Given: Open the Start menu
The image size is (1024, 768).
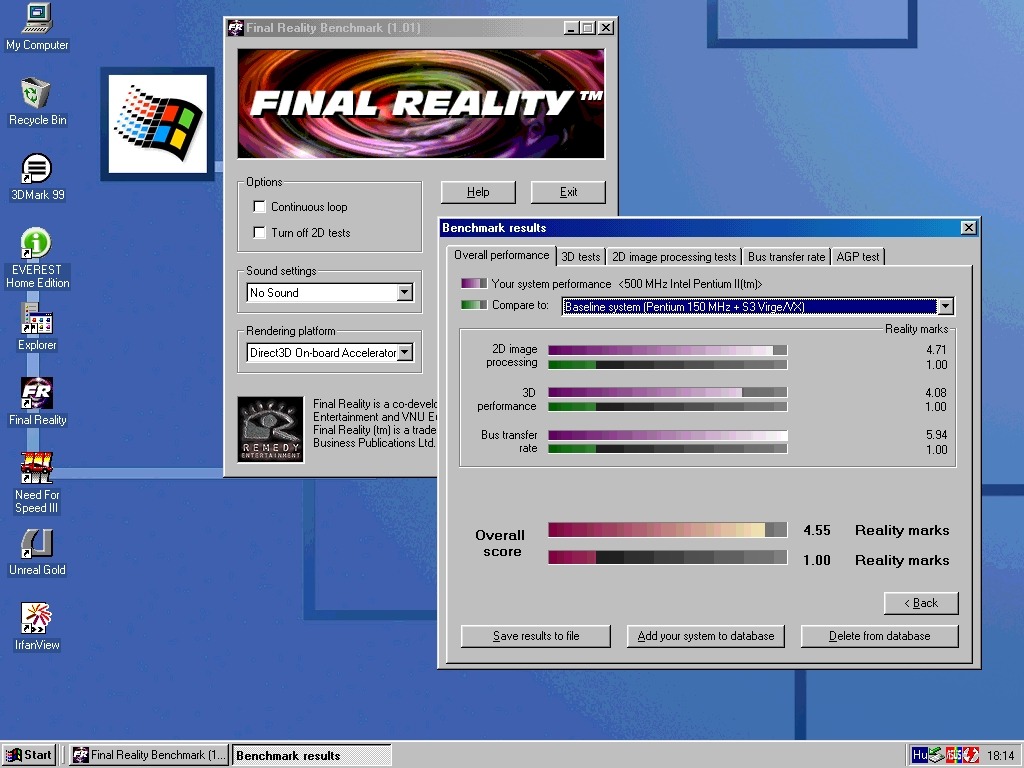Looking at the screenshot, I should pyautogui.click(x=29, y=755).
